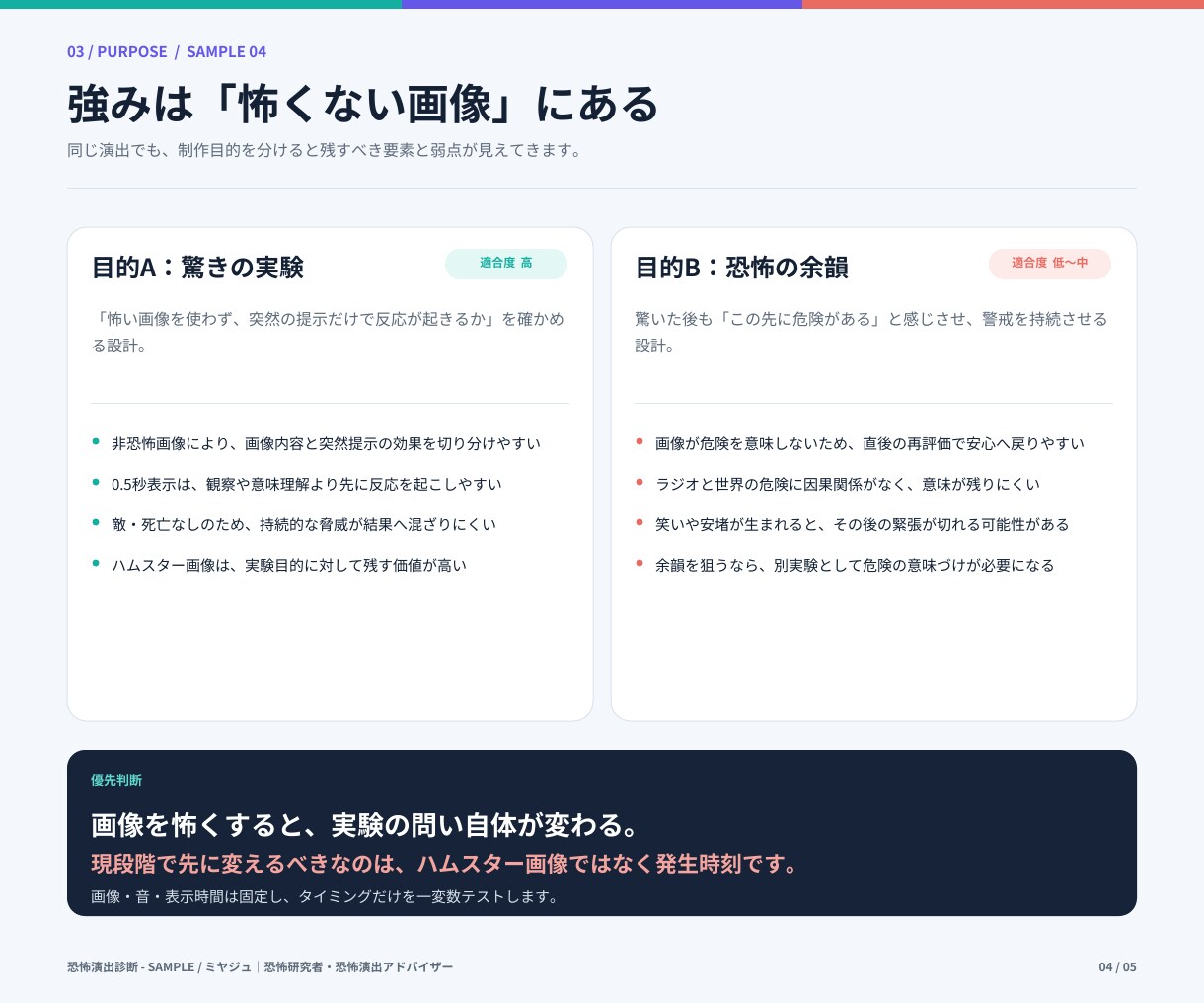Click the card title 目的B：恐怖の余韻

(742, 268)
